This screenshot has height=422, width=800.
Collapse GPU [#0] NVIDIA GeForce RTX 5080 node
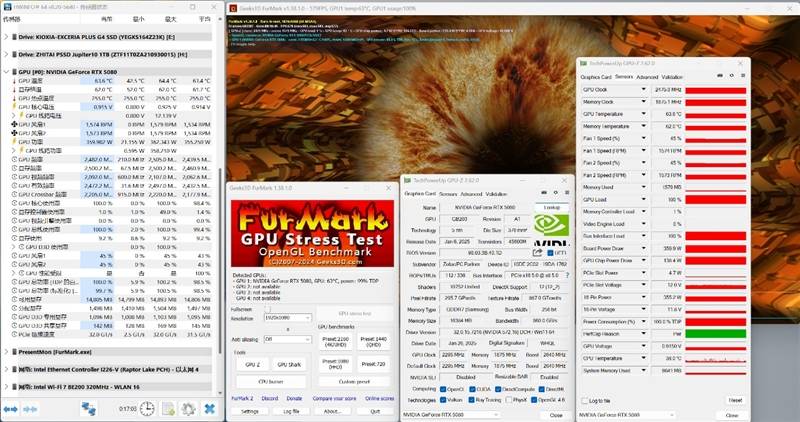tap(6, 72)
